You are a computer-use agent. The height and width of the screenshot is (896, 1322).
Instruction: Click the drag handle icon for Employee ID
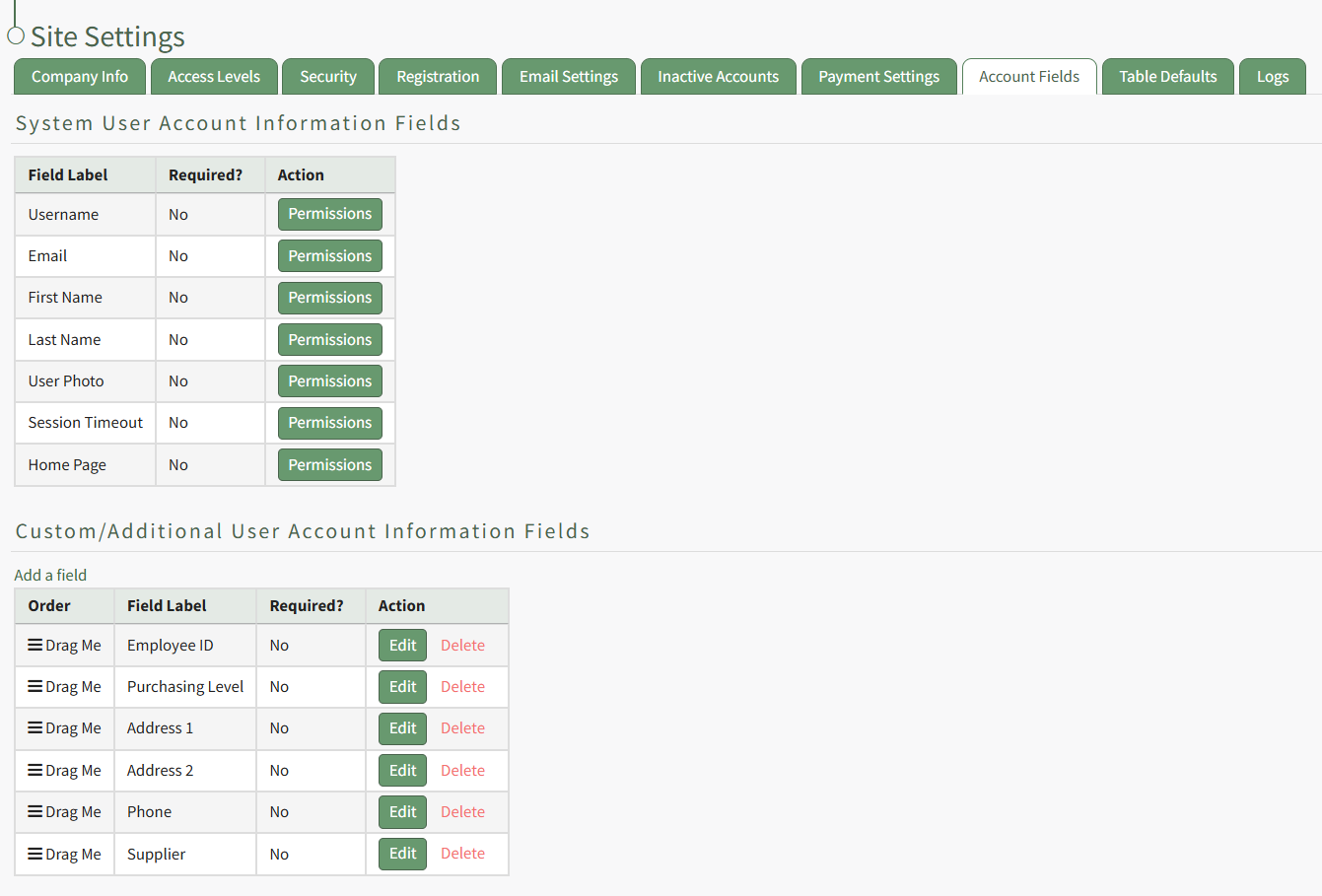35,645
